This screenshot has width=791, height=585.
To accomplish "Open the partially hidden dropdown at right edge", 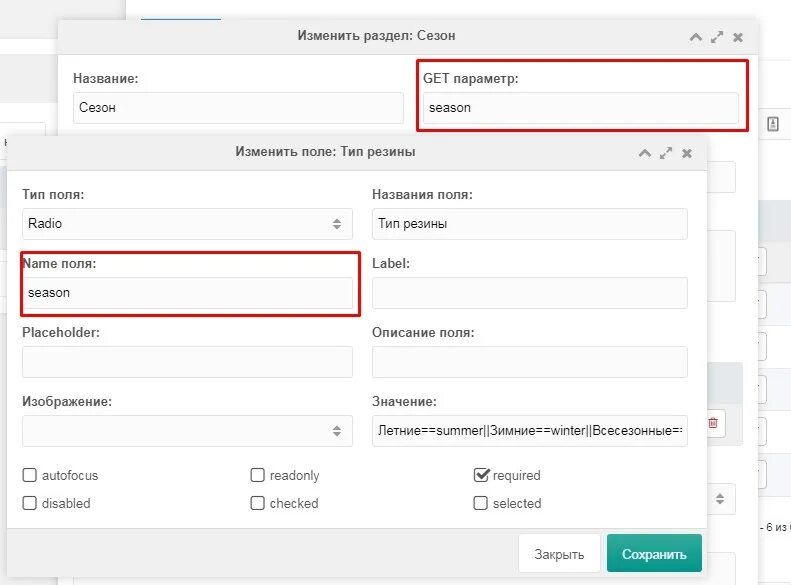I will tap(720, 498).
